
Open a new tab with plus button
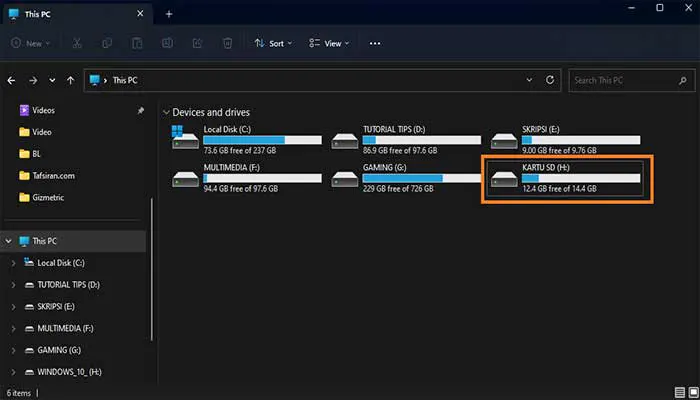click(169, 14)
